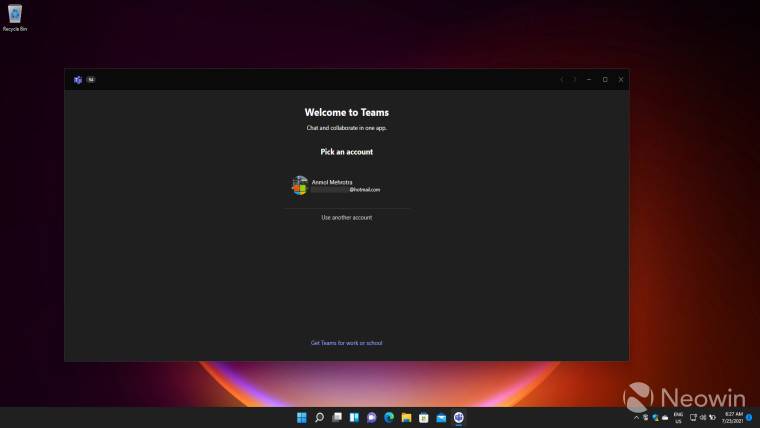
Task: Open the Mail app from the taskbar
Action: tap(441, 417)
